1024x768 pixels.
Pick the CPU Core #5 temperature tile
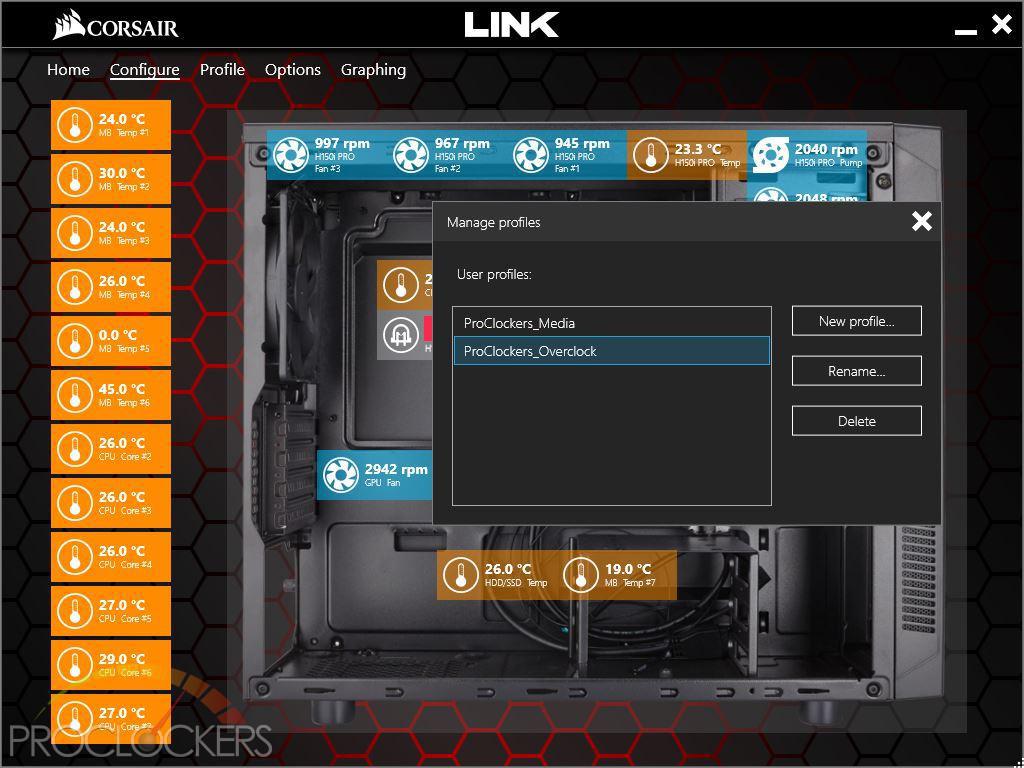(x=111, y=611)
